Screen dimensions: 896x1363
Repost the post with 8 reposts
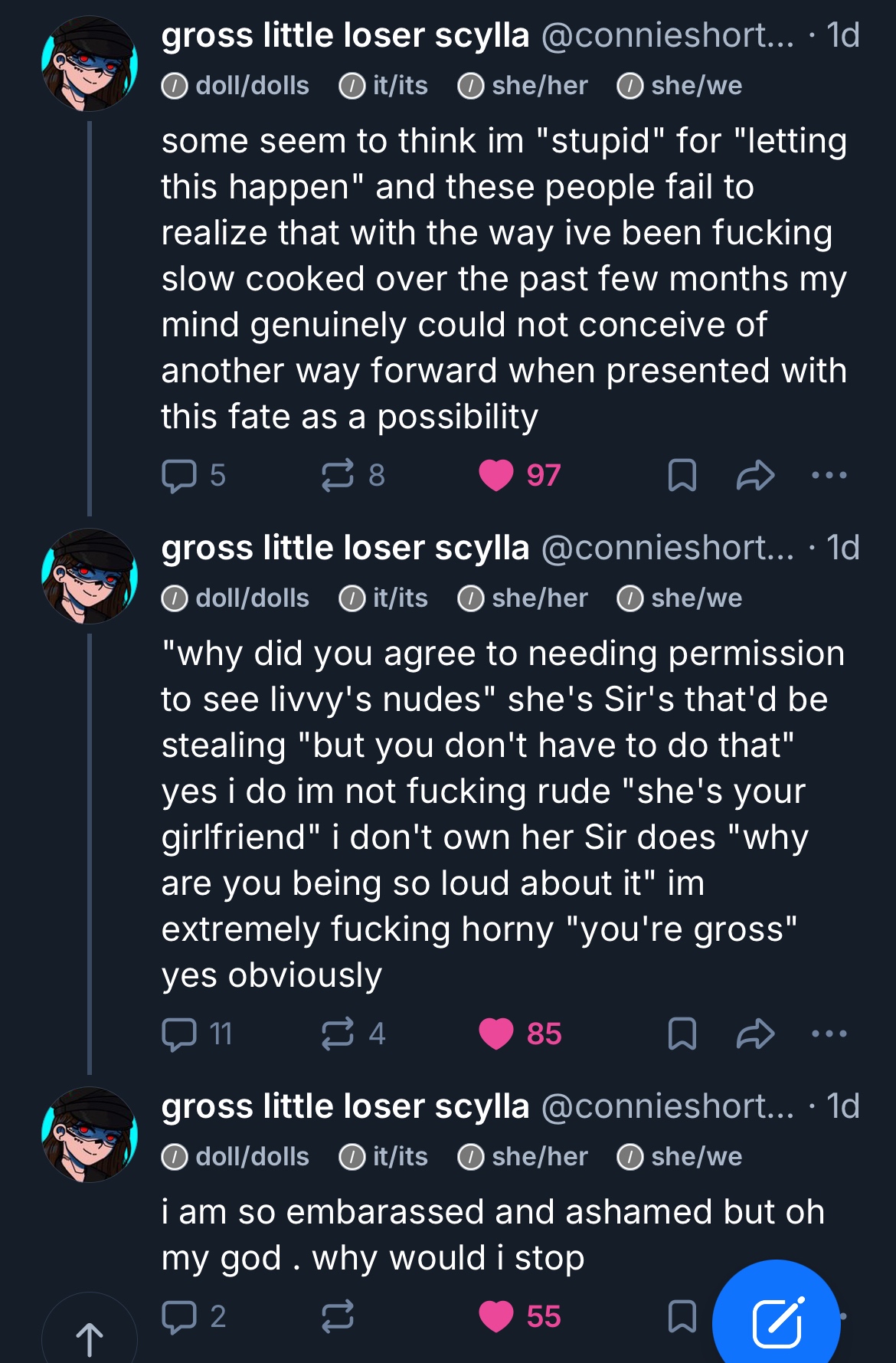click(338, 475)
